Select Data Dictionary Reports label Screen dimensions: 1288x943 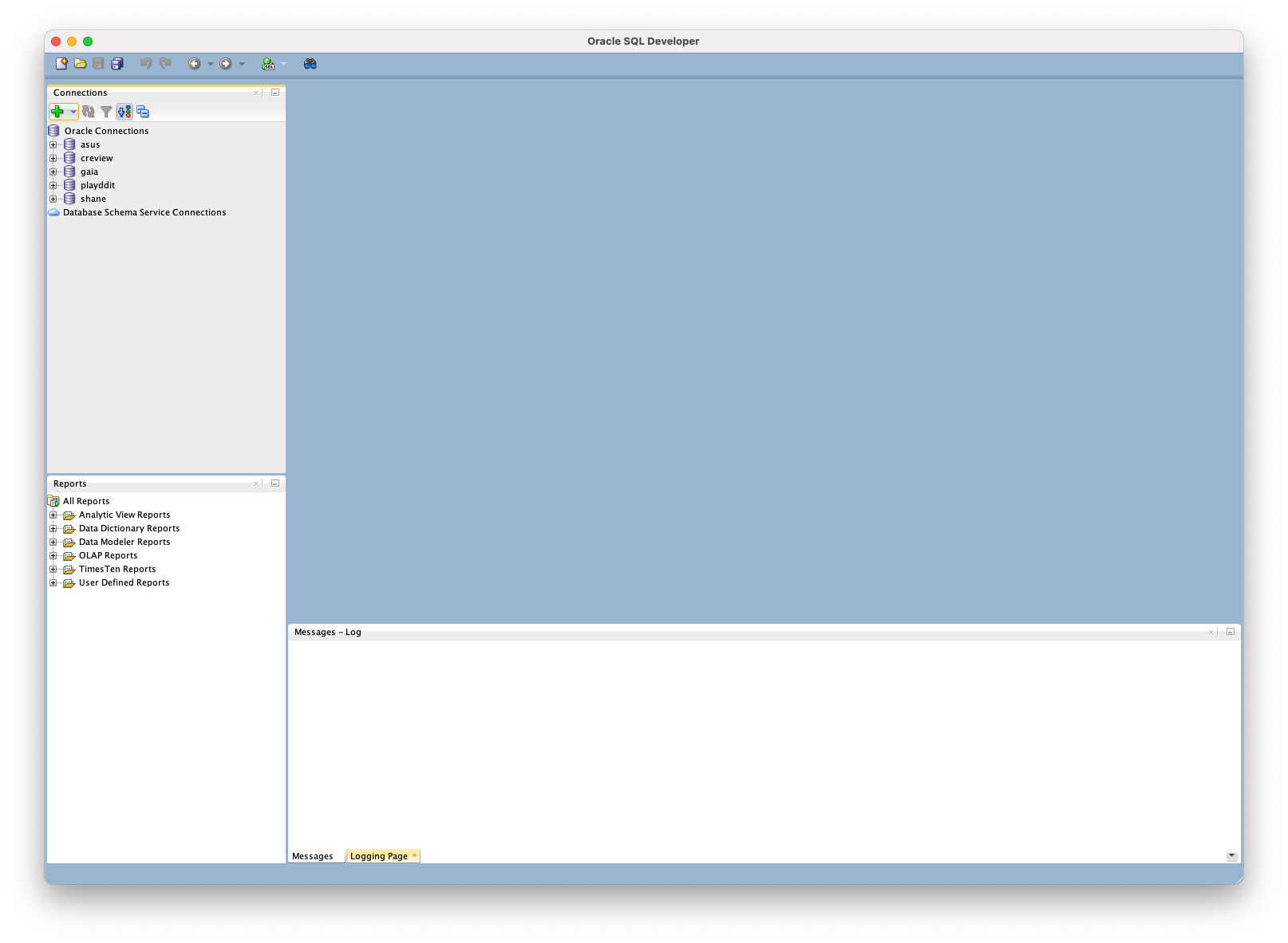coord(129,528)
